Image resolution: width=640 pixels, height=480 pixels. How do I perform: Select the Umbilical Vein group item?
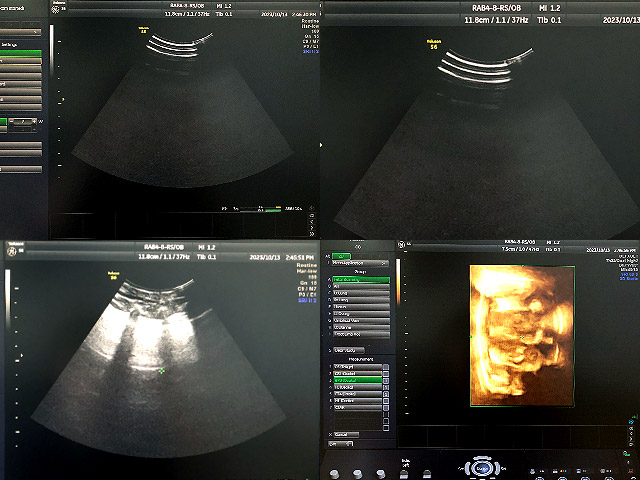pyautogui.click(x=361, y=320)
